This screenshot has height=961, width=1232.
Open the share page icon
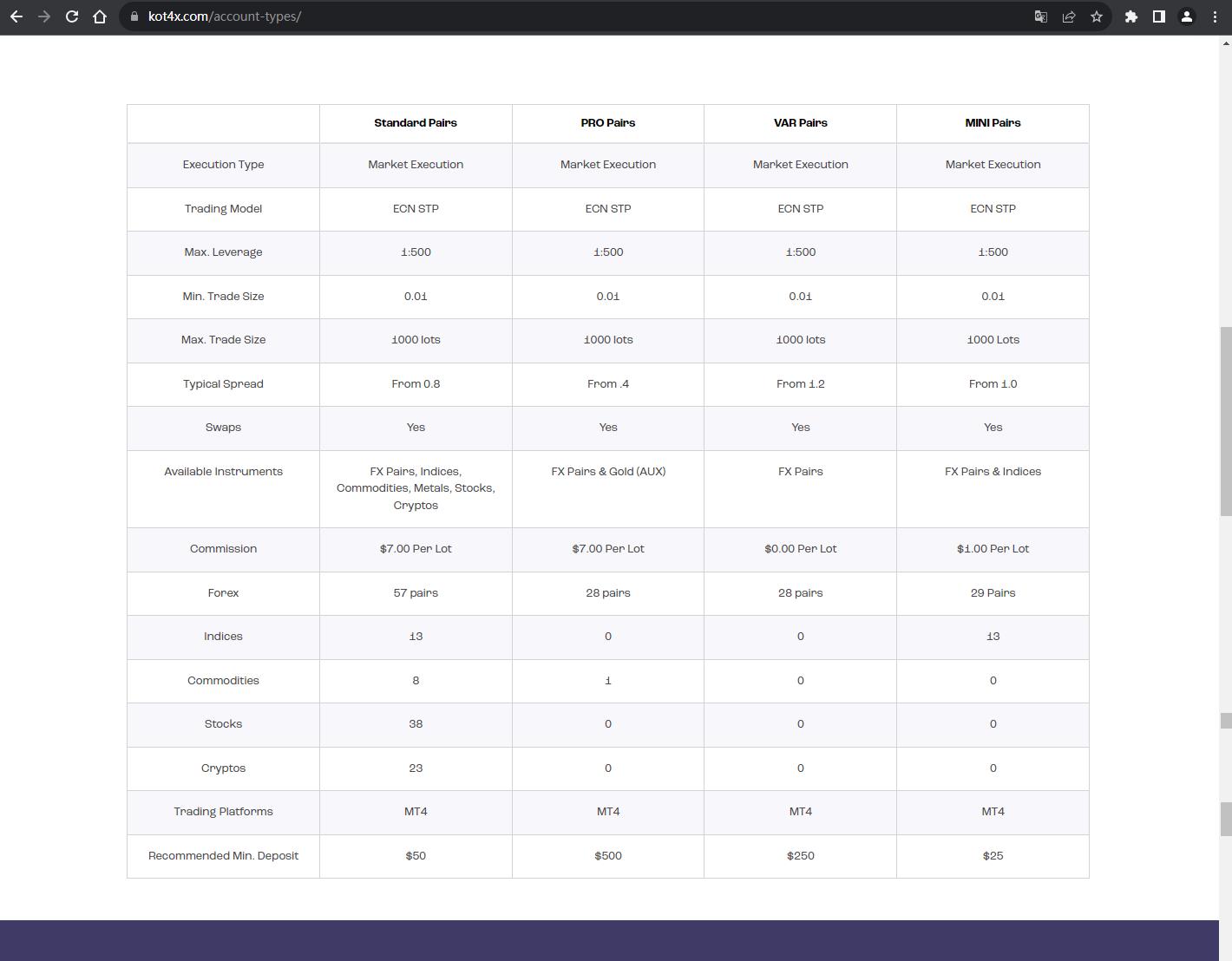[x=1069, y=16]
